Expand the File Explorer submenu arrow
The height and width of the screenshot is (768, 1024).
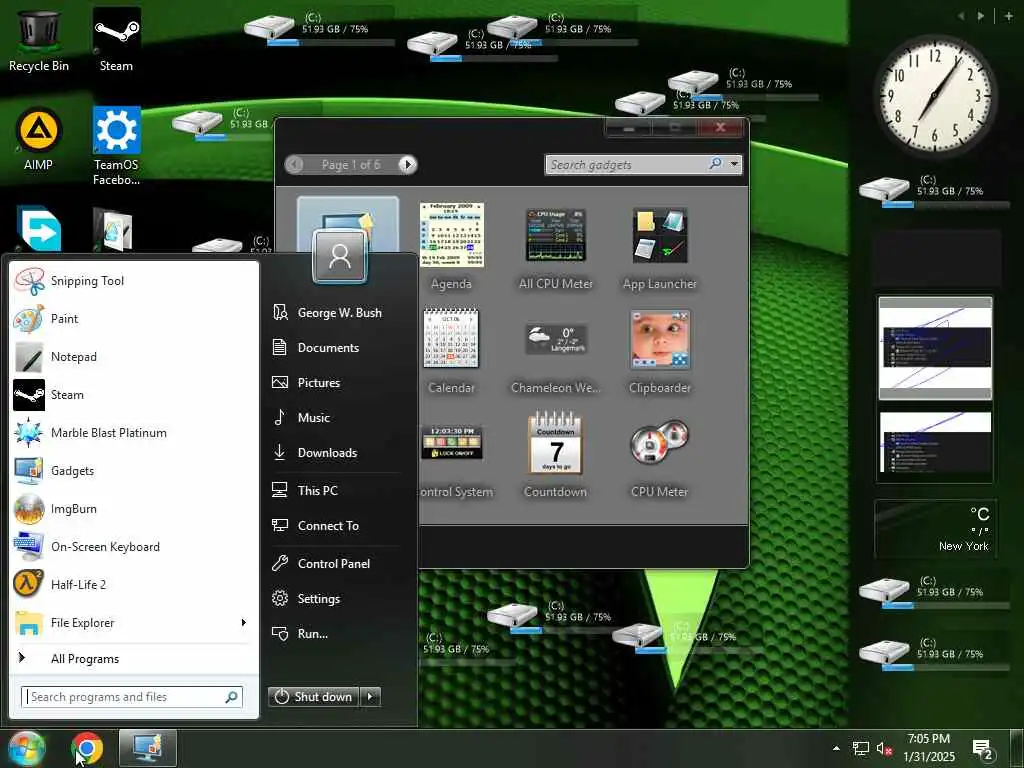[x=244, y=622]
